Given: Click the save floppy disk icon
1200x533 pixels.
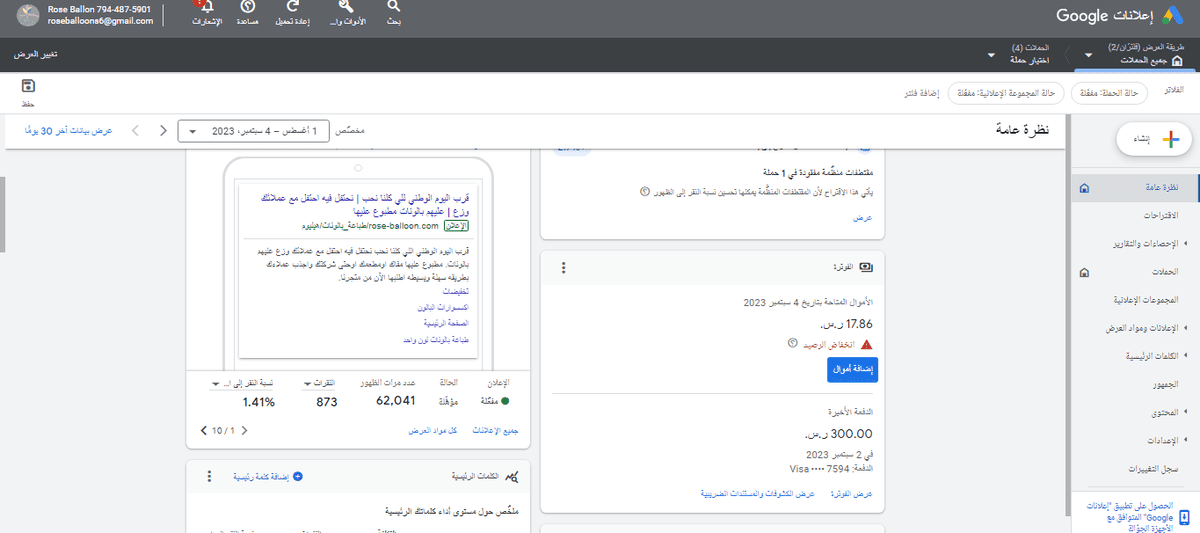Looking at the screenshot, I should pos(27,86).
